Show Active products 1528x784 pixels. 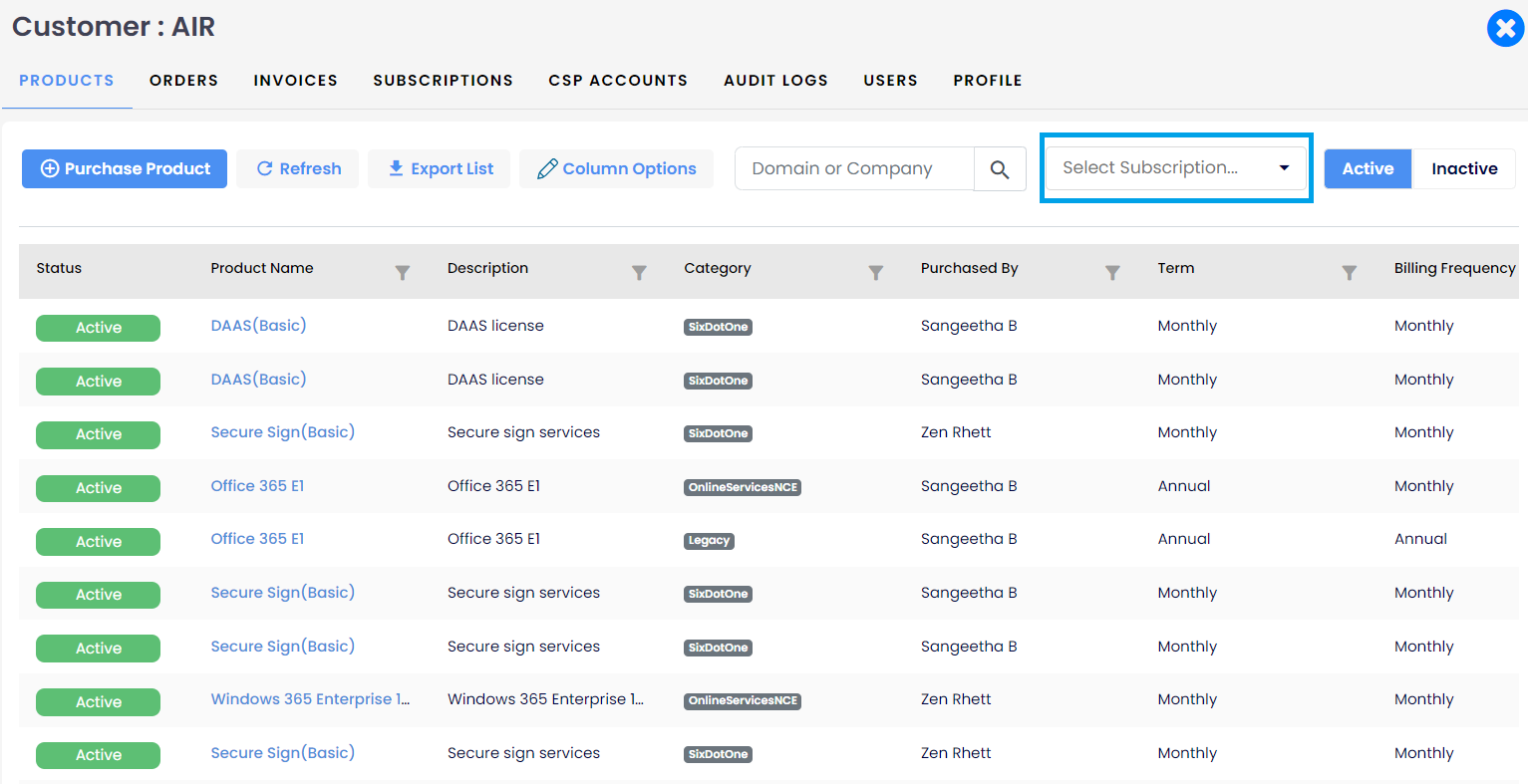click(1368, 168)
